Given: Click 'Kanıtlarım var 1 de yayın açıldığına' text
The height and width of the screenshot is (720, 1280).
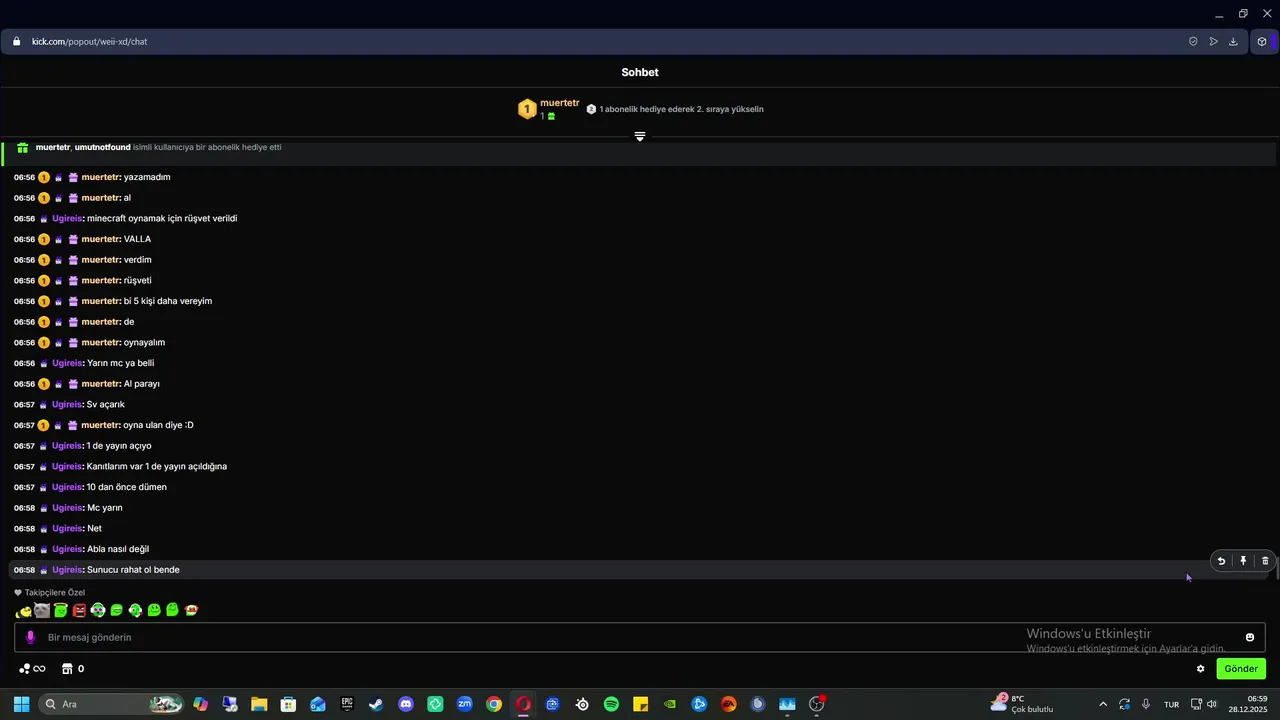Looking at the screenshot, I should [157, 467].
